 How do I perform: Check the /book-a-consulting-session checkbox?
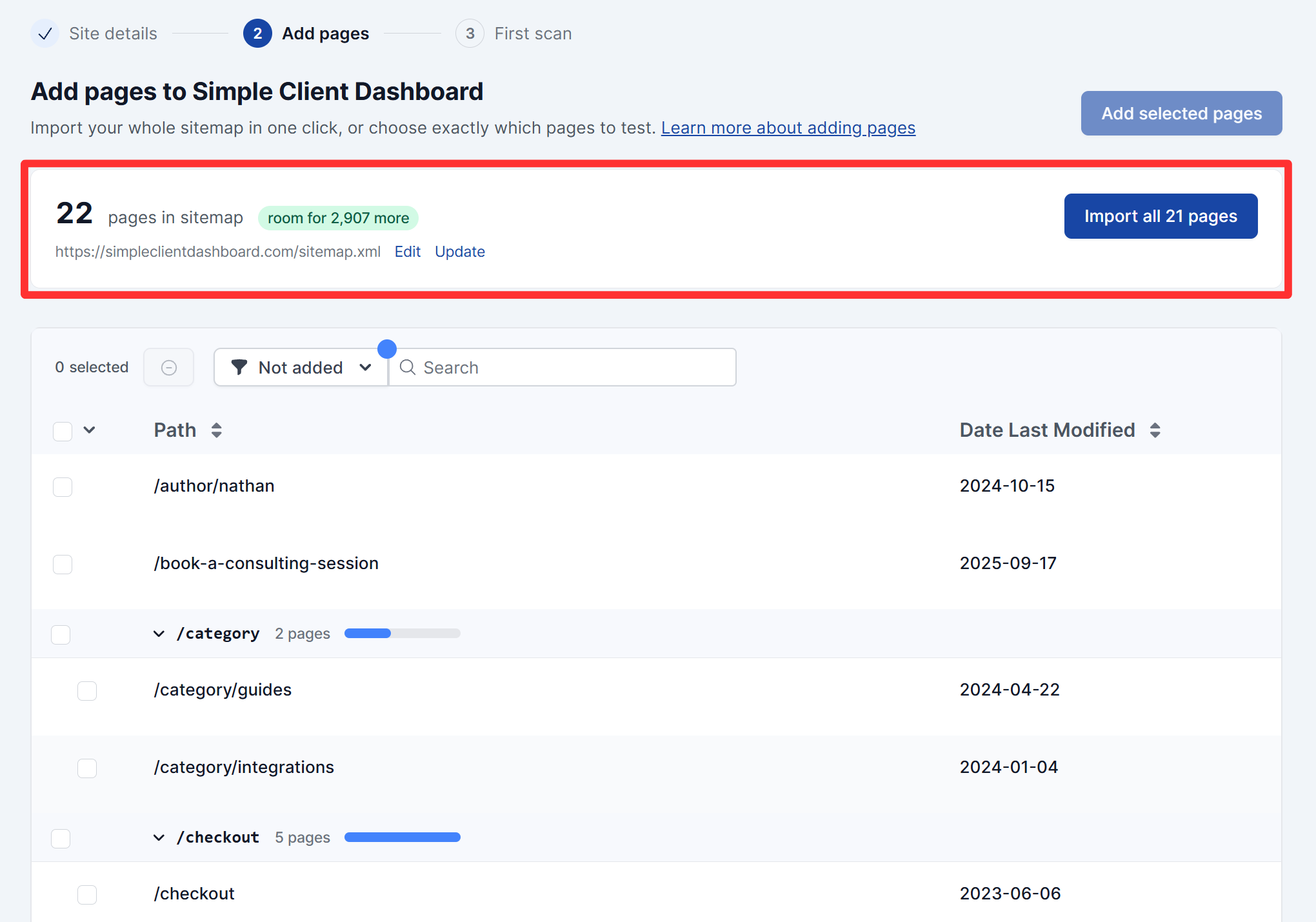63,564
